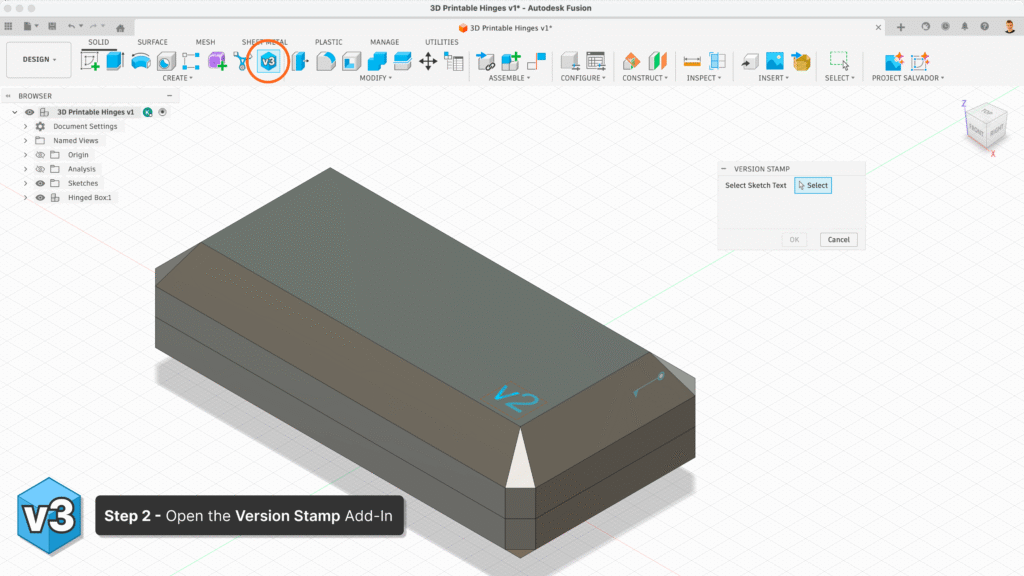Expand the Document Settings tree node
The width and height of the screenshot is (1024, 576).
25,127
